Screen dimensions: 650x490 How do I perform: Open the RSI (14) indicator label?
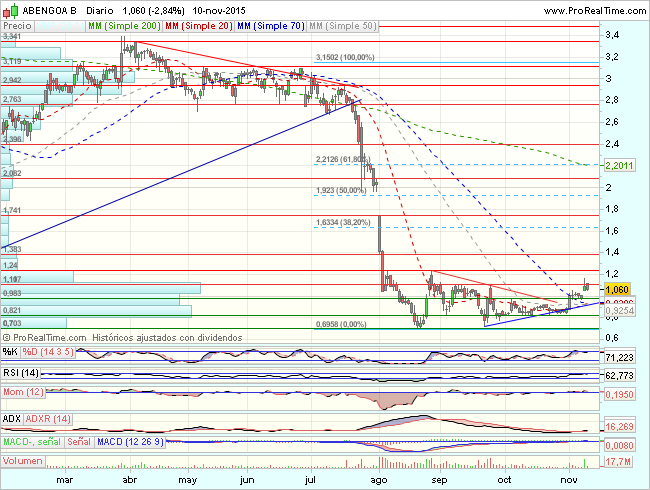(x=21, y=373)
